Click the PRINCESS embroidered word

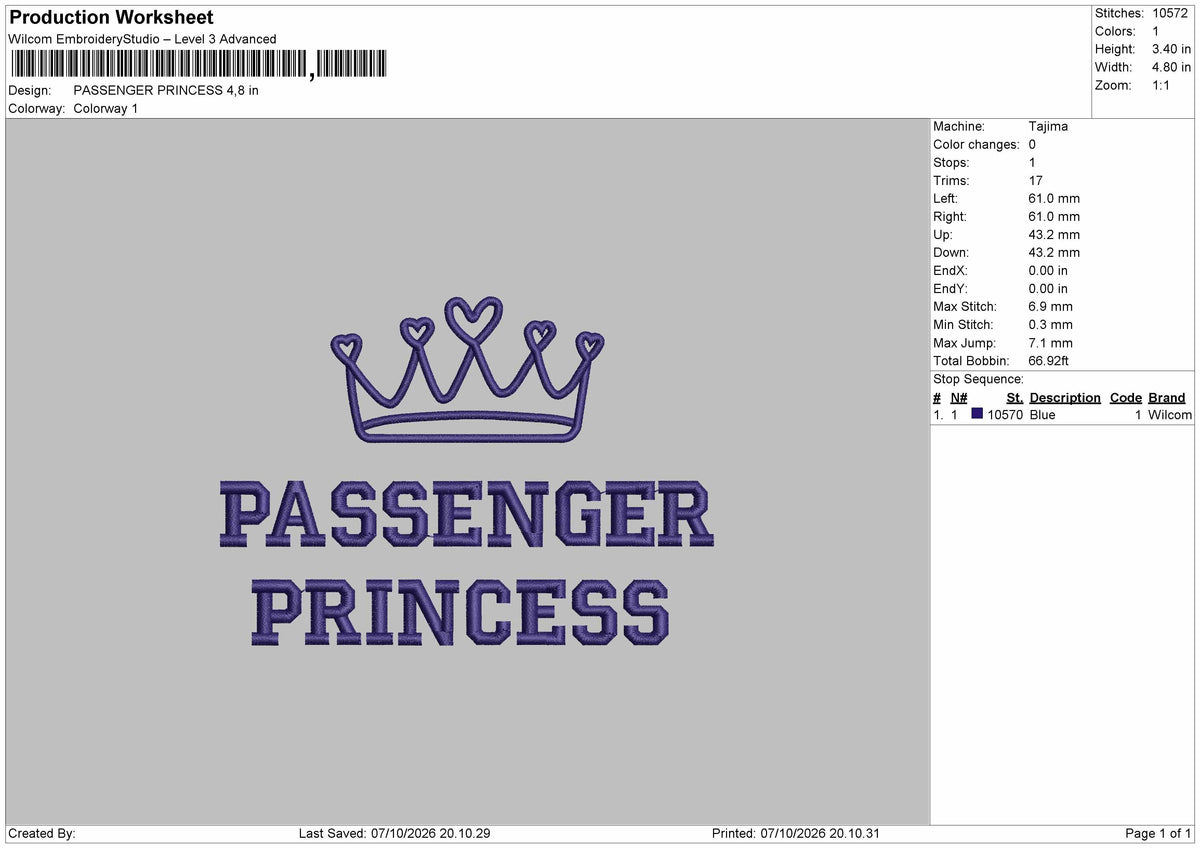click(x=460, y=612)
